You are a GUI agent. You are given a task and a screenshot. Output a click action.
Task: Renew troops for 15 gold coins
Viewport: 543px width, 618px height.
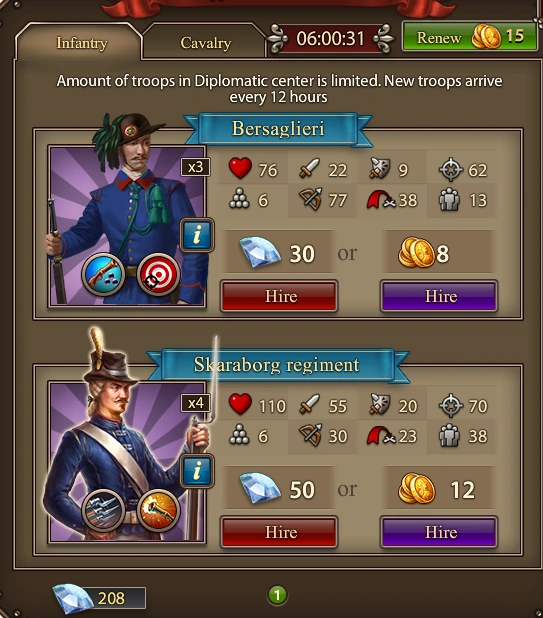point(469,37)
